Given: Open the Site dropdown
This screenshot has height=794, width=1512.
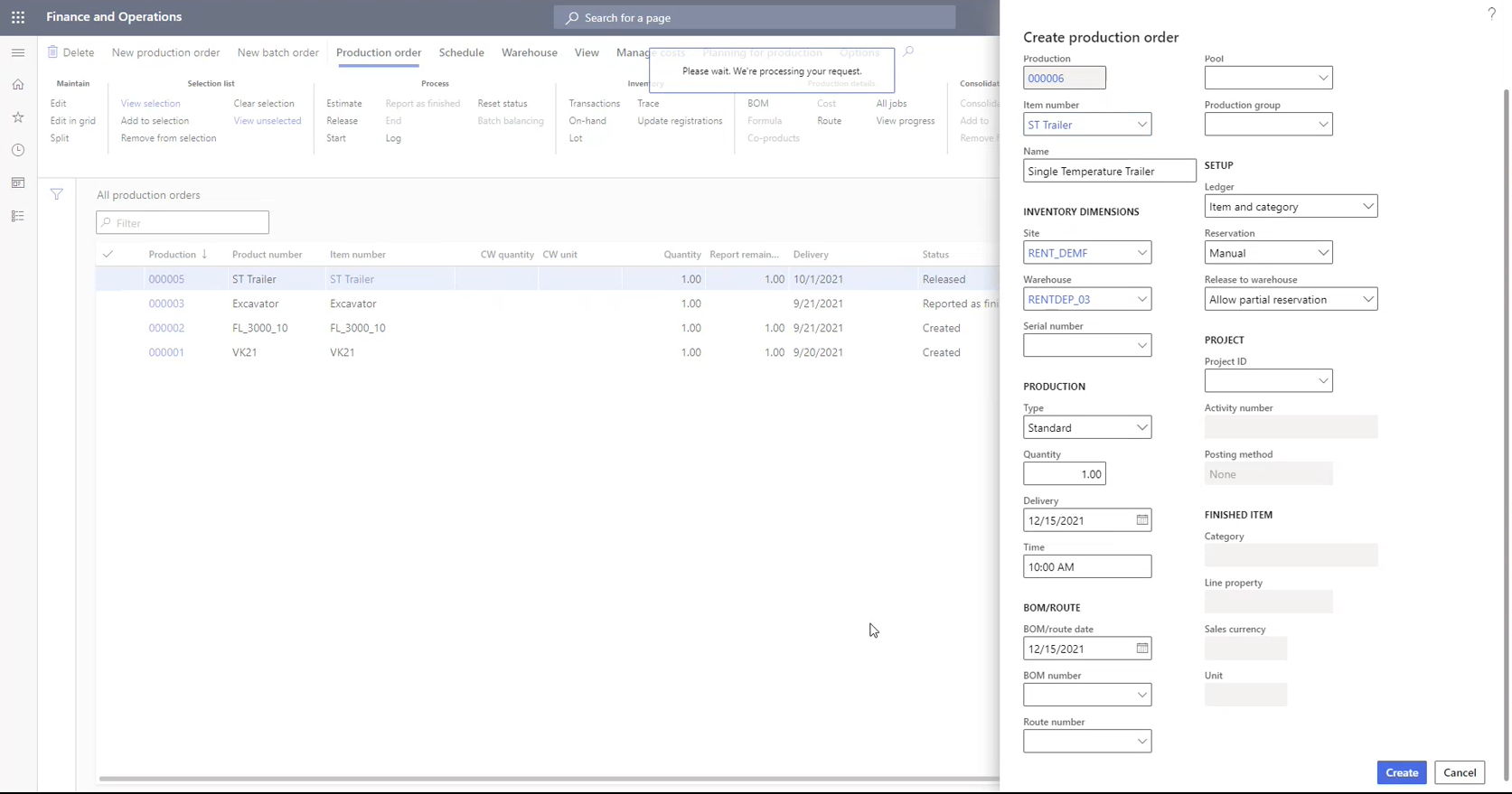Looking at the screenshot, I should (x=1142, y=253).
